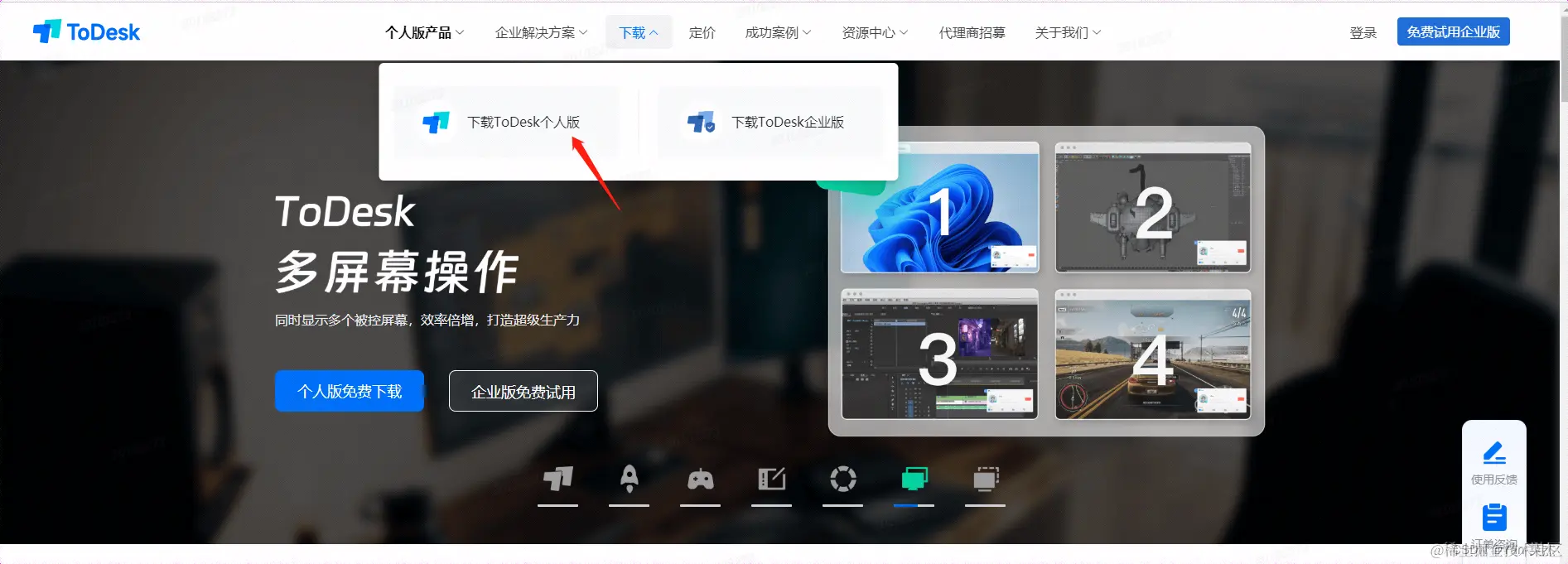Select 下载ToDesk企业版 from dropdown
The width and height of the screenshot is (1568, 564).
(770, 122)
